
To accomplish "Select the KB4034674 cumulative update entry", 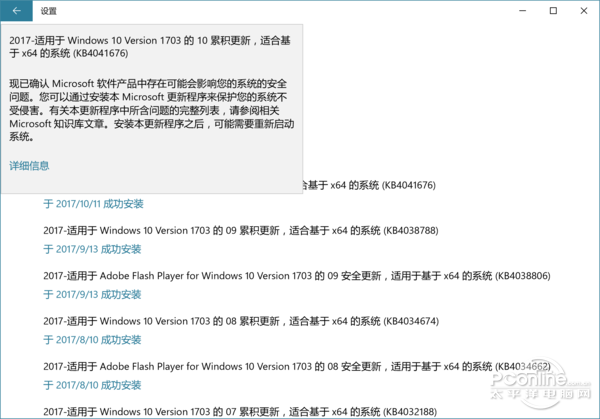I will click(241, 321).
